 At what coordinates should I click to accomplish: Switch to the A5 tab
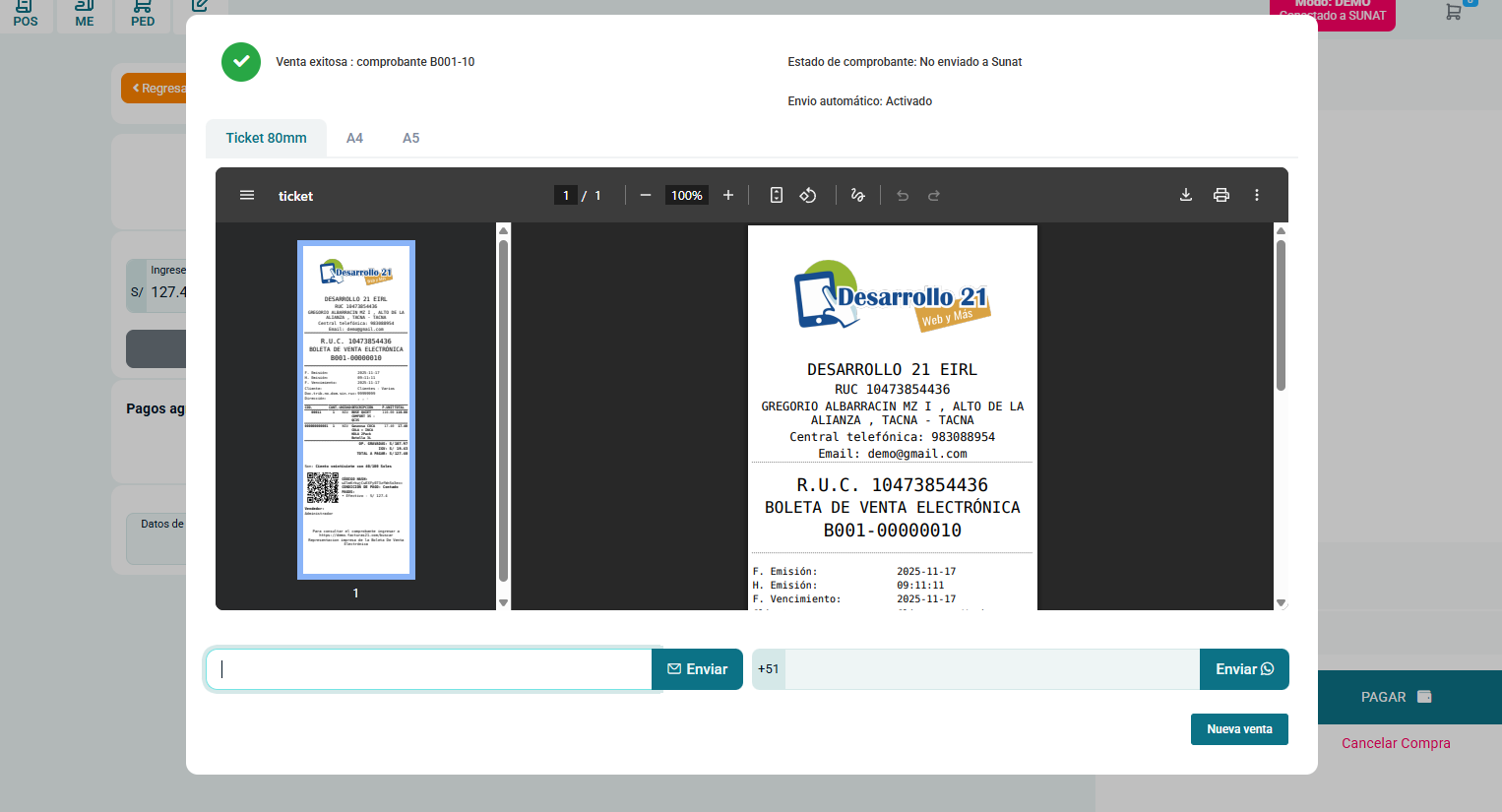(410, 139)
